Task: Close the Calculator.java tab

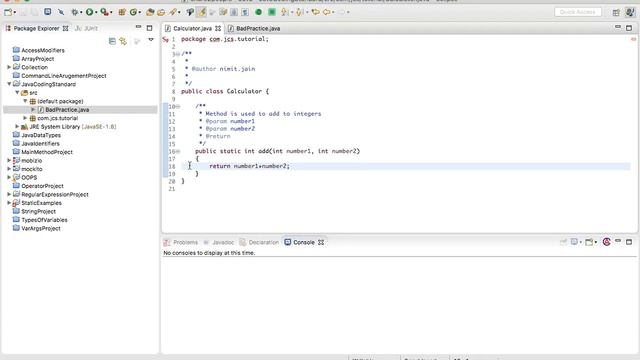Action: click(218, 28)
